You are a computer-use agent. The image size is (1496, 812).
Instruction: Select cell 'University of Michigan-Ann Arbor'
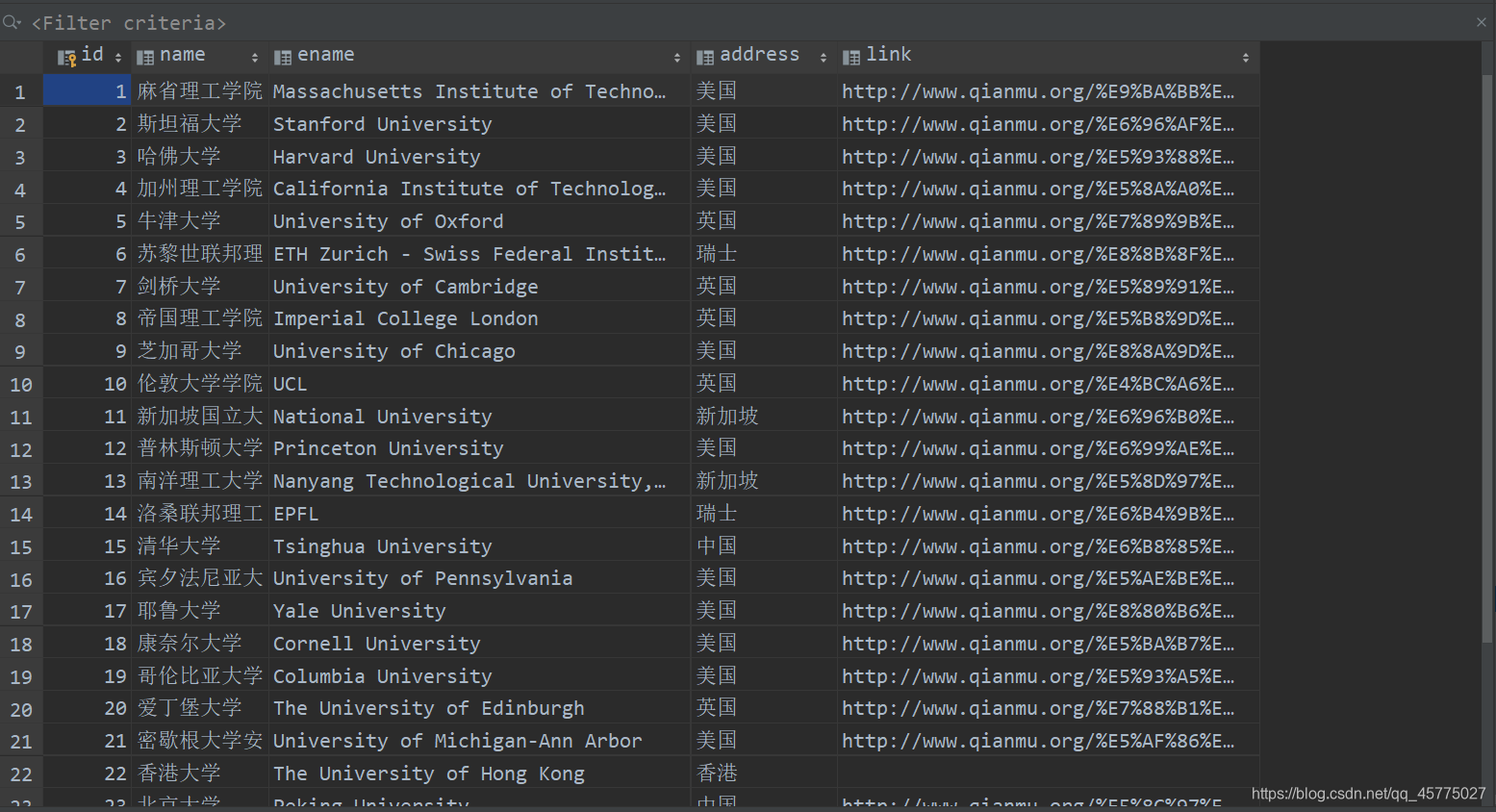tap(479, 741)
